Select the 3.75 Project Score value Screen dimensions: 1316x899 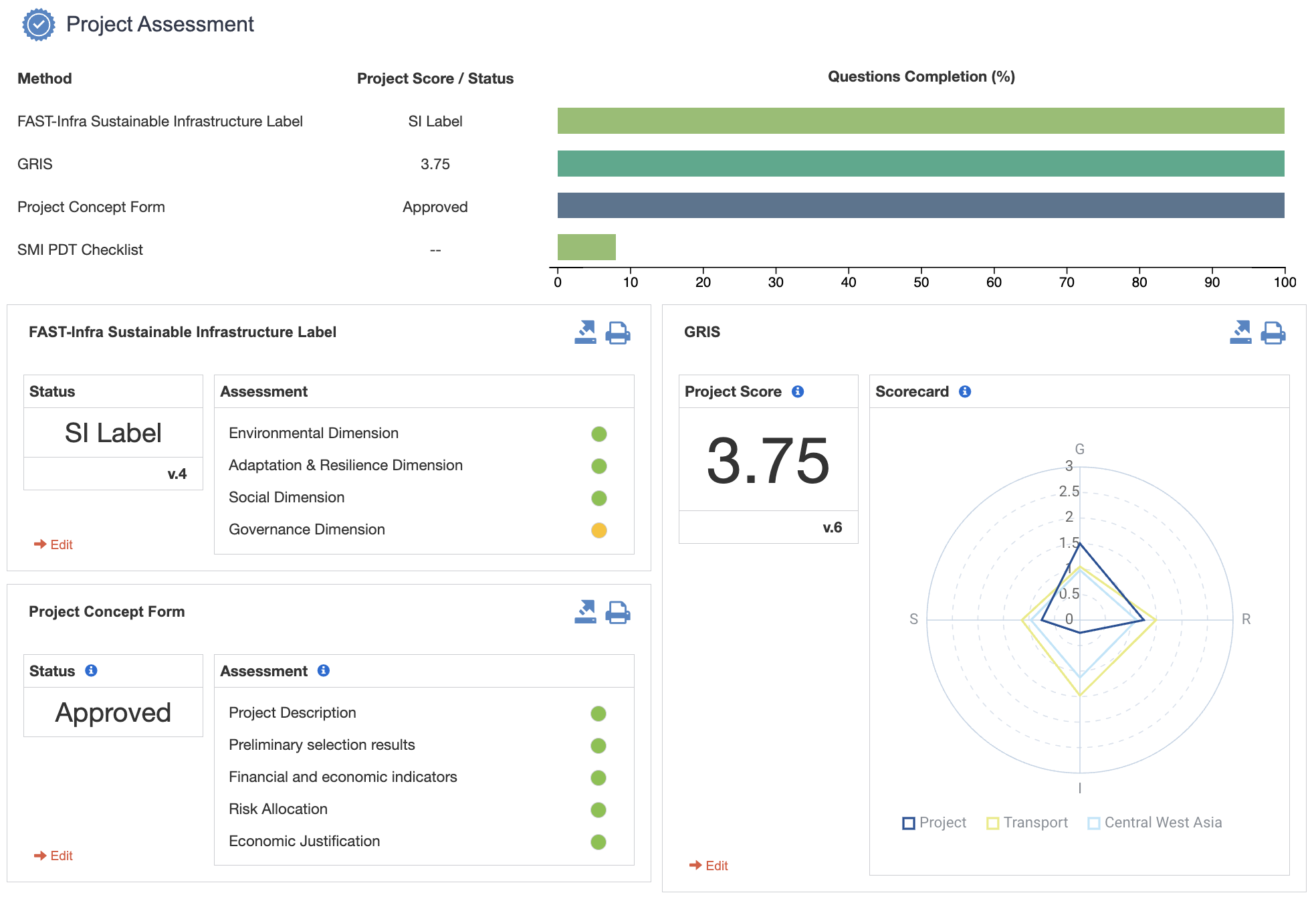pyautogui.click(x=767, y=460)
